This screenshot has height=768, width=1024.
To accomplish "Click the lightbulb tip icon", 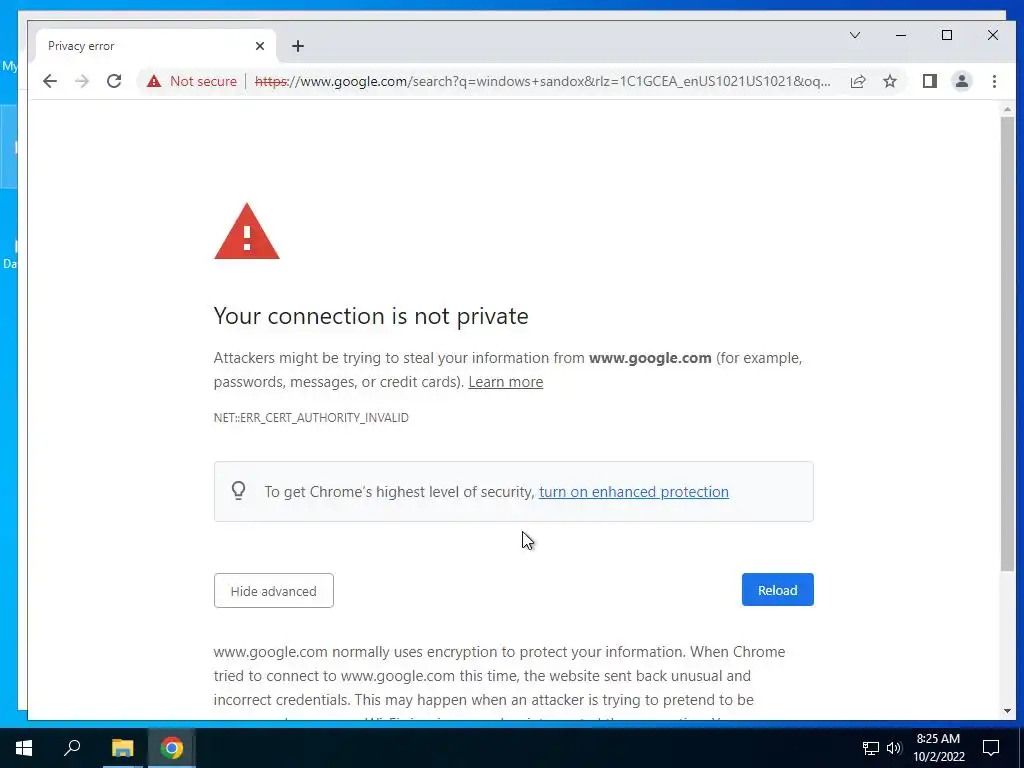I will 238,490.
